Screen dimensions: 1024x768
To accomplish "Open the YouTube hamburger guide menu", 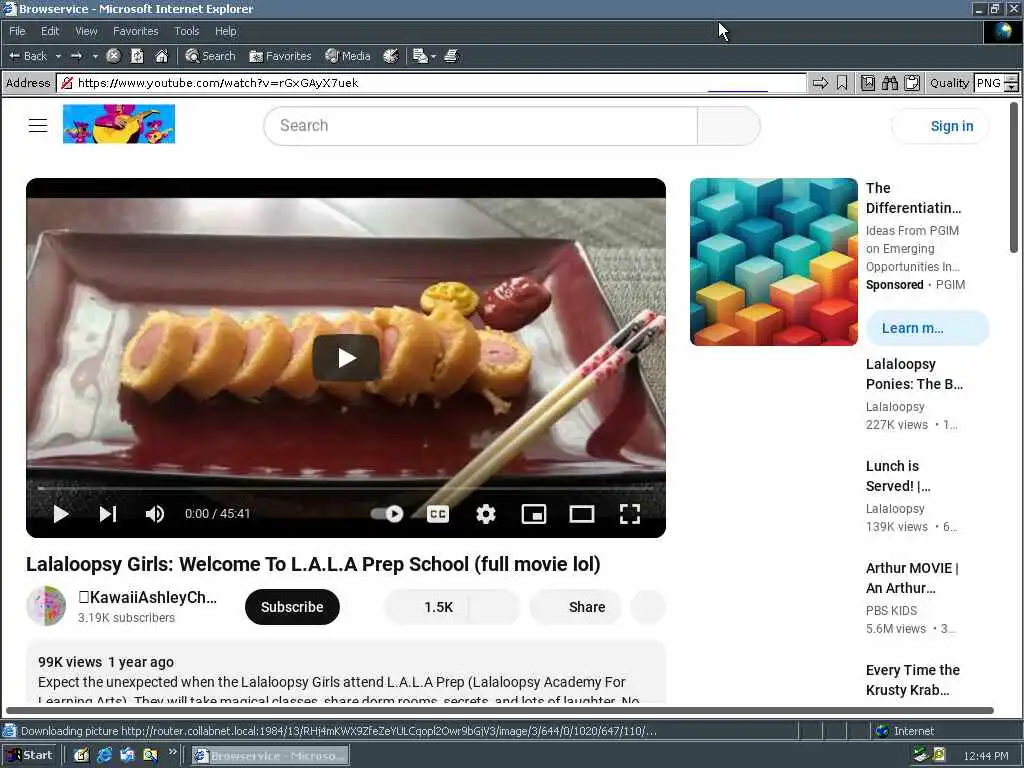I will coord(38,125).
